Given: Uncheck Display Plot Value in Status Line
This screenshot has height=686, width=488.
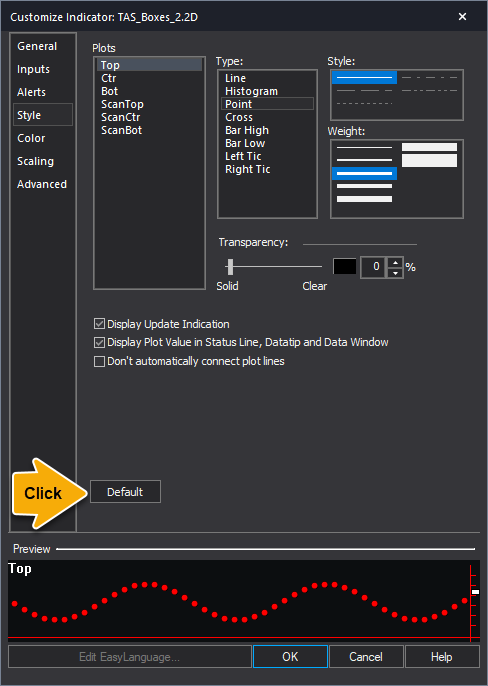Looking at the screenshot, I should (99, 342).
